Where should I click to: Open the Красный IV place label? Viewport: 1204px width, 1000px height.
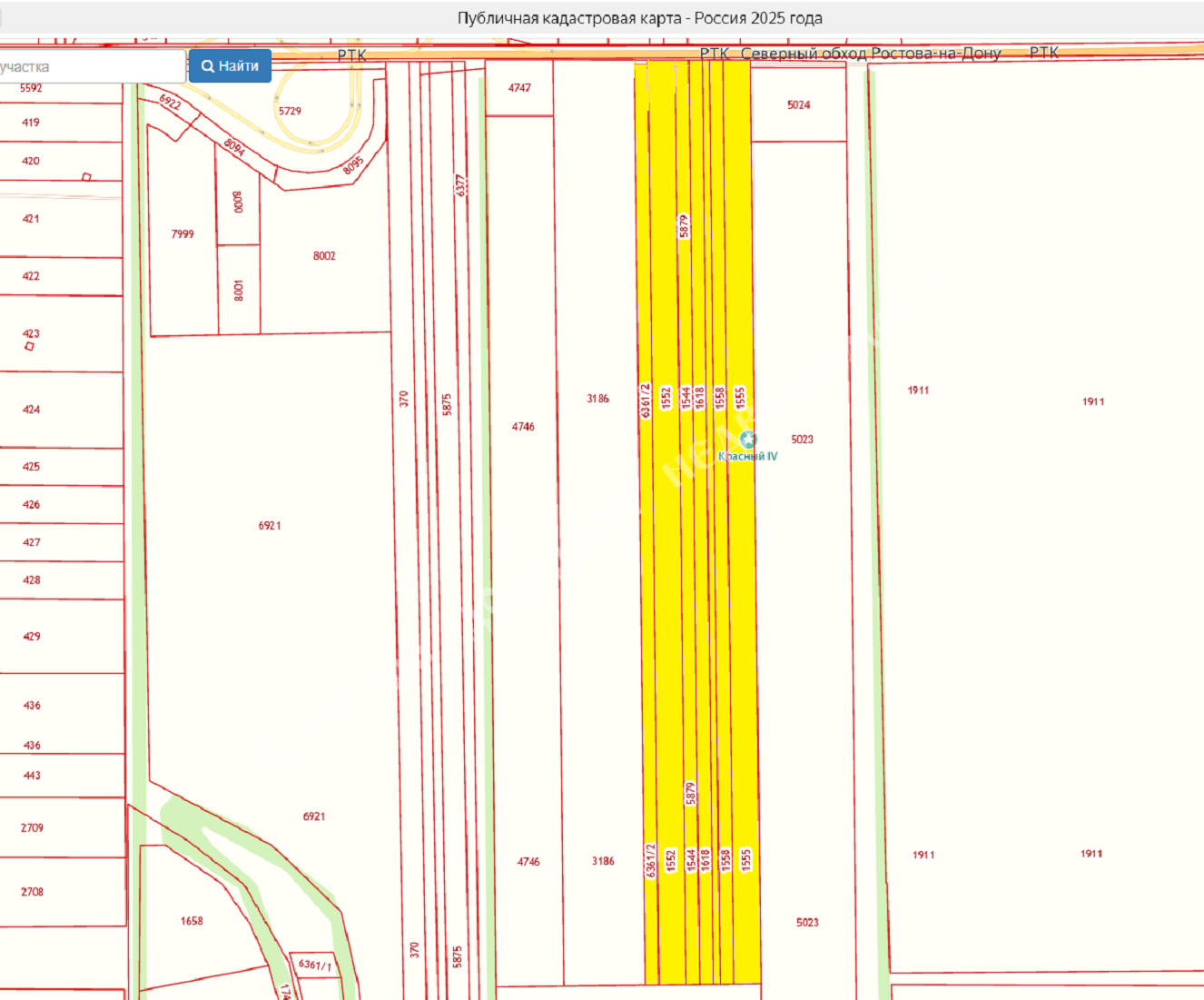point(748,457)
